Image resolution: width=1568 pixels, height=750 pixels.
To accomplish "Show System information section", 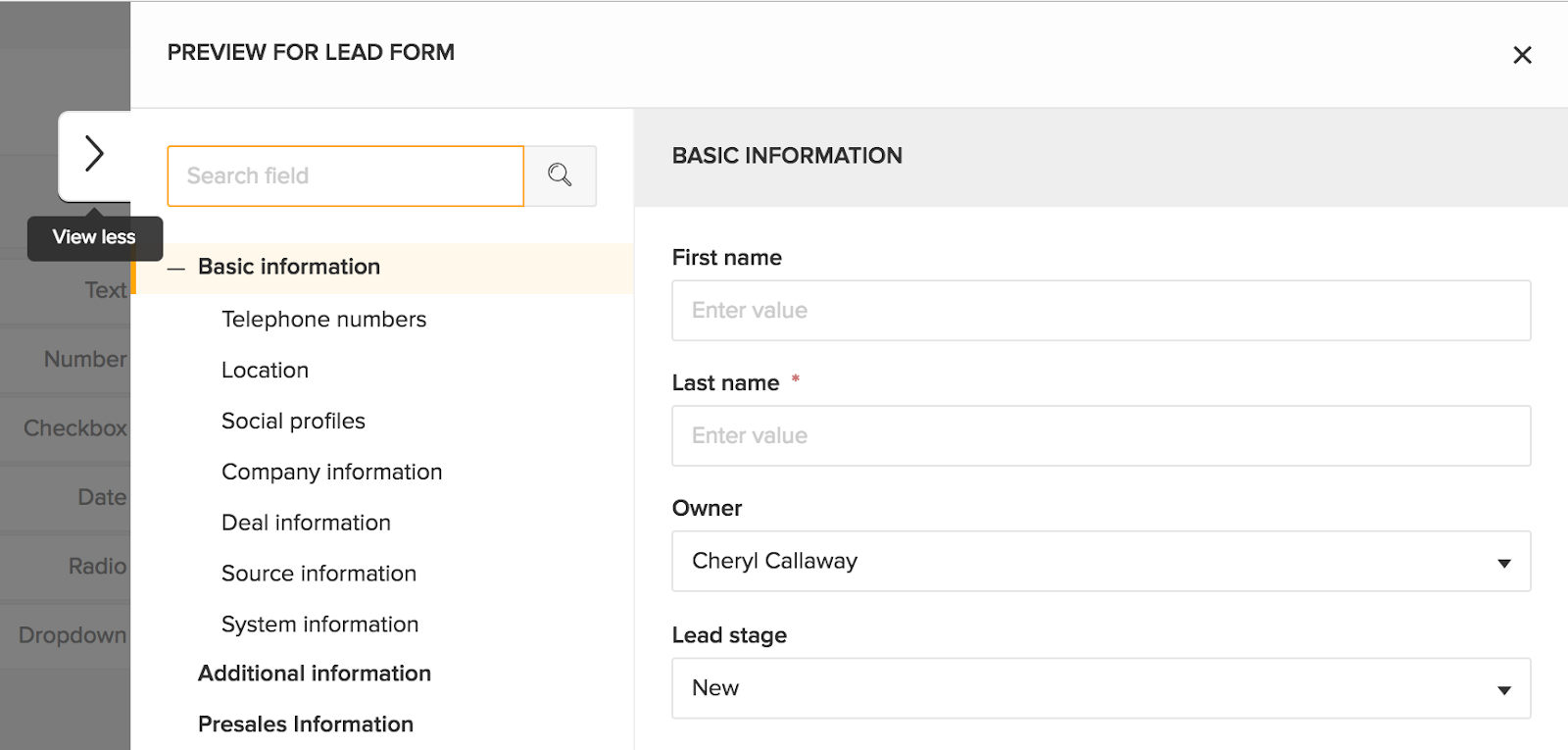I will [x=319, y=625].
